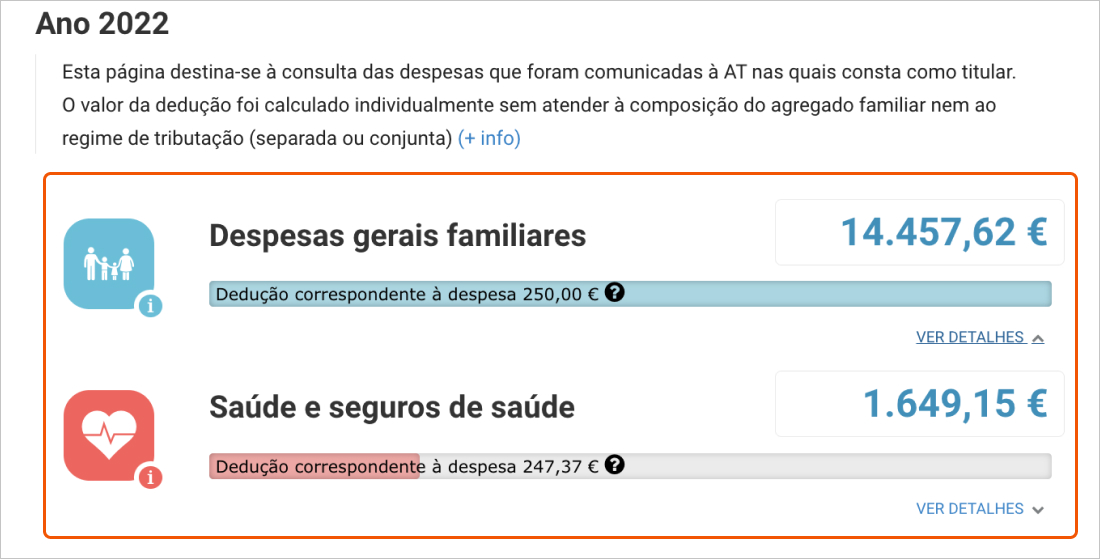The height and width of the screenshot is (559, 1100).
Task: Click the 14.457,62 € amount box
Action: (x=919, y=232)
